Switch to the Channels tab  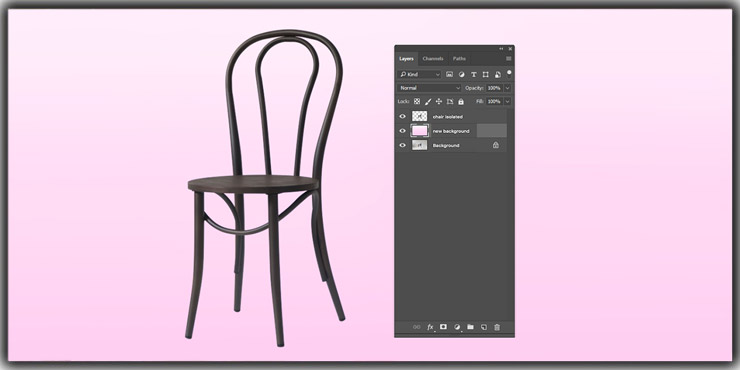[x=433, y=59]
